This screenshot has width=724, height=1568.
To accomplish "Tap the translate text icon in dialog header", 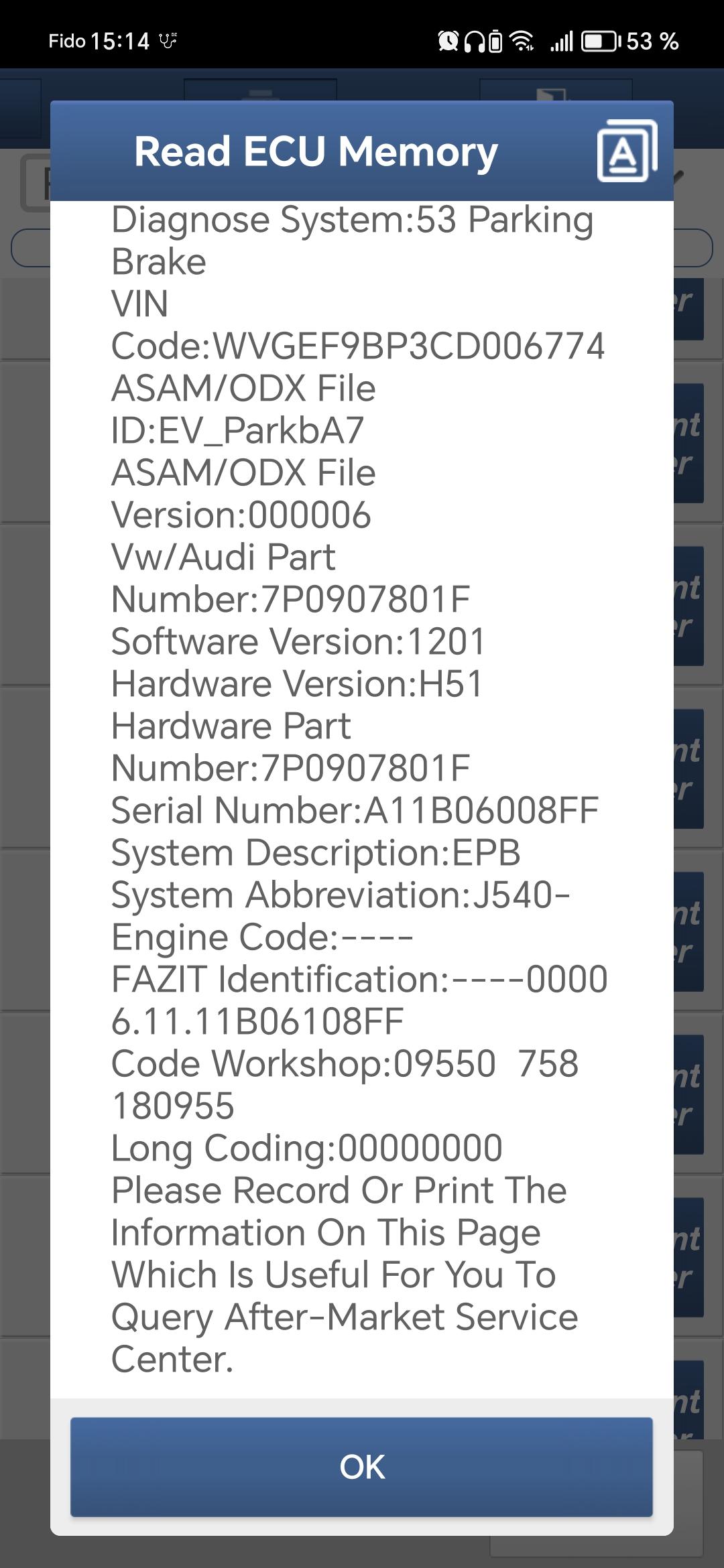I will coord(627,151).
